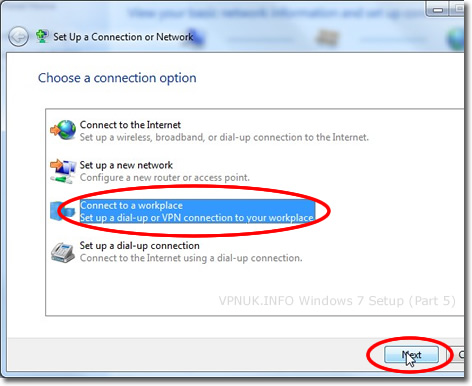
Task: Select the telephone dial-up connection icon
Action: [63, 253]
